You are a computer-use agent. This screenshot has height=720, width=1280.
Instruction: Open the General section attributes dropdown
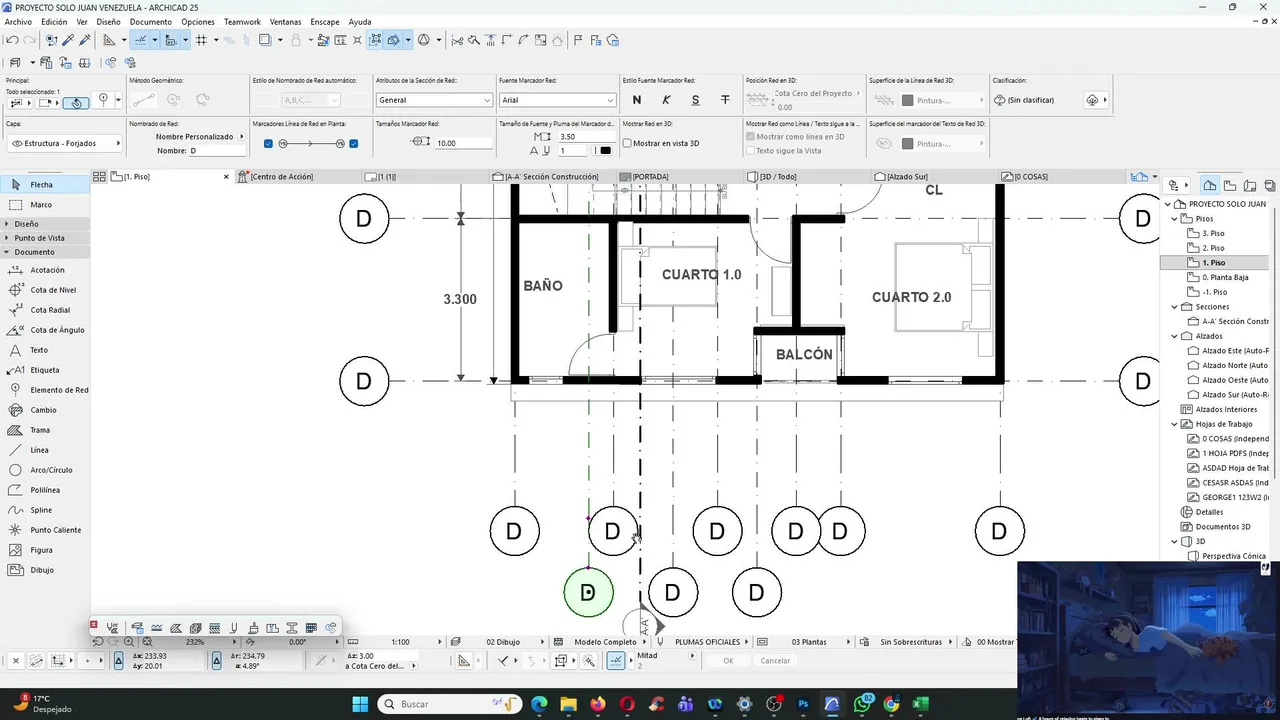[x=434, y=100]
